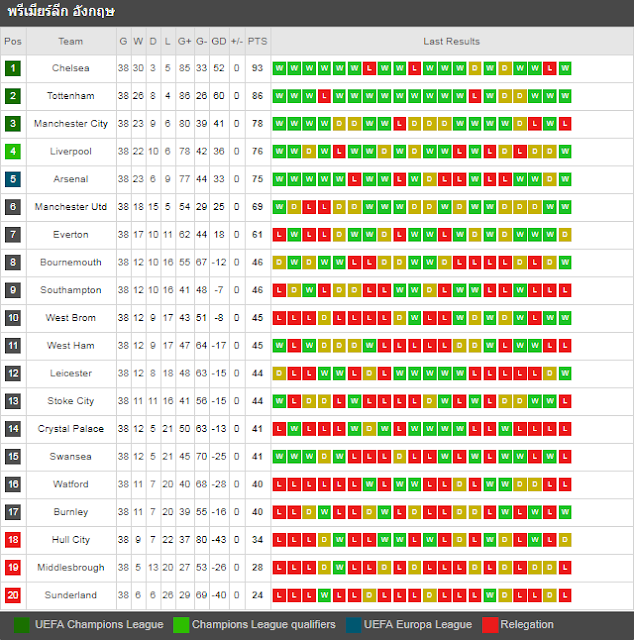Click the UEFA Champions League legend label
Screen dimensions: 634x640
[x=99, y=624]
